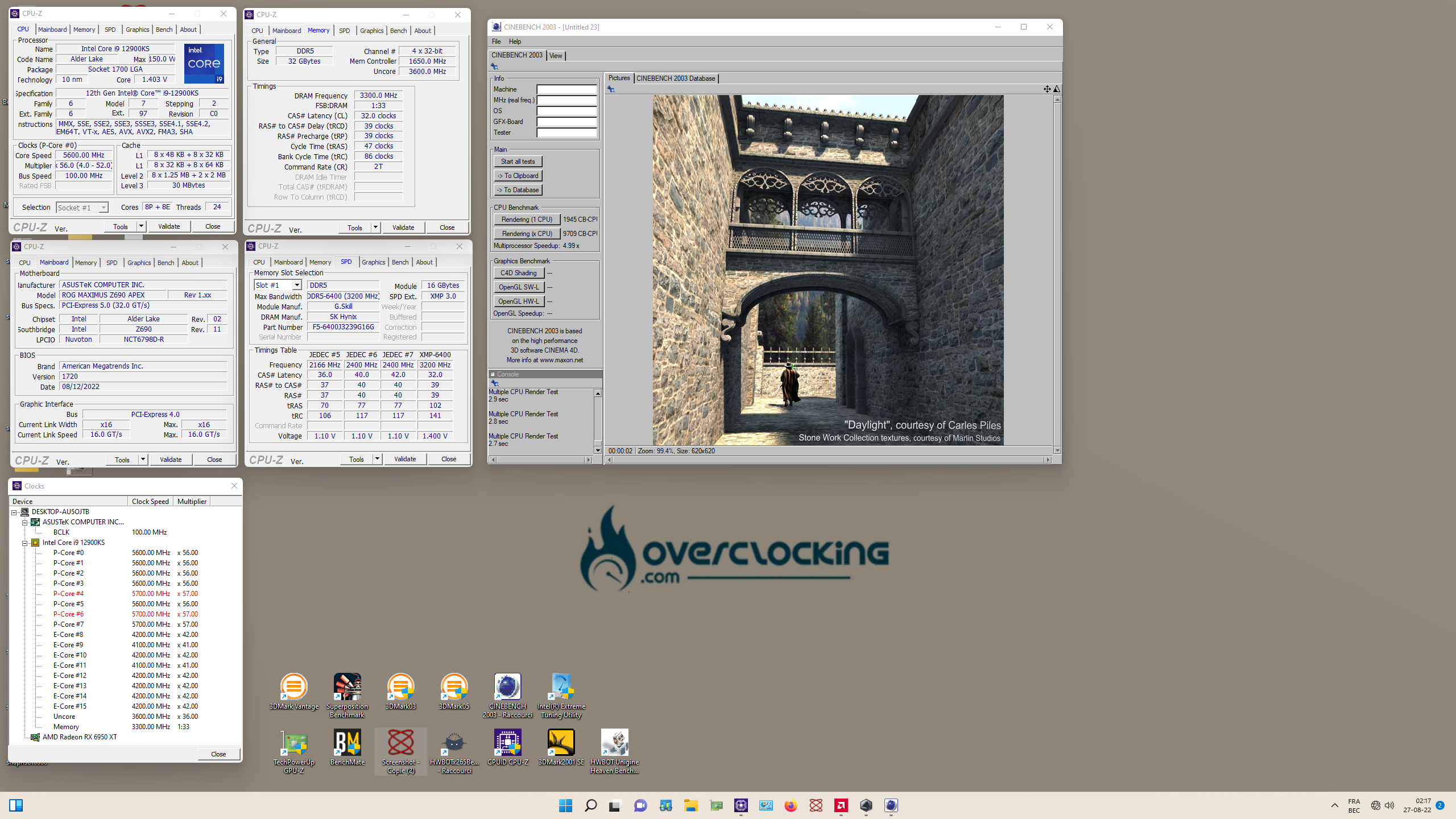Collapse the Cinebench Console panel toggle

(x=493, y=374)
